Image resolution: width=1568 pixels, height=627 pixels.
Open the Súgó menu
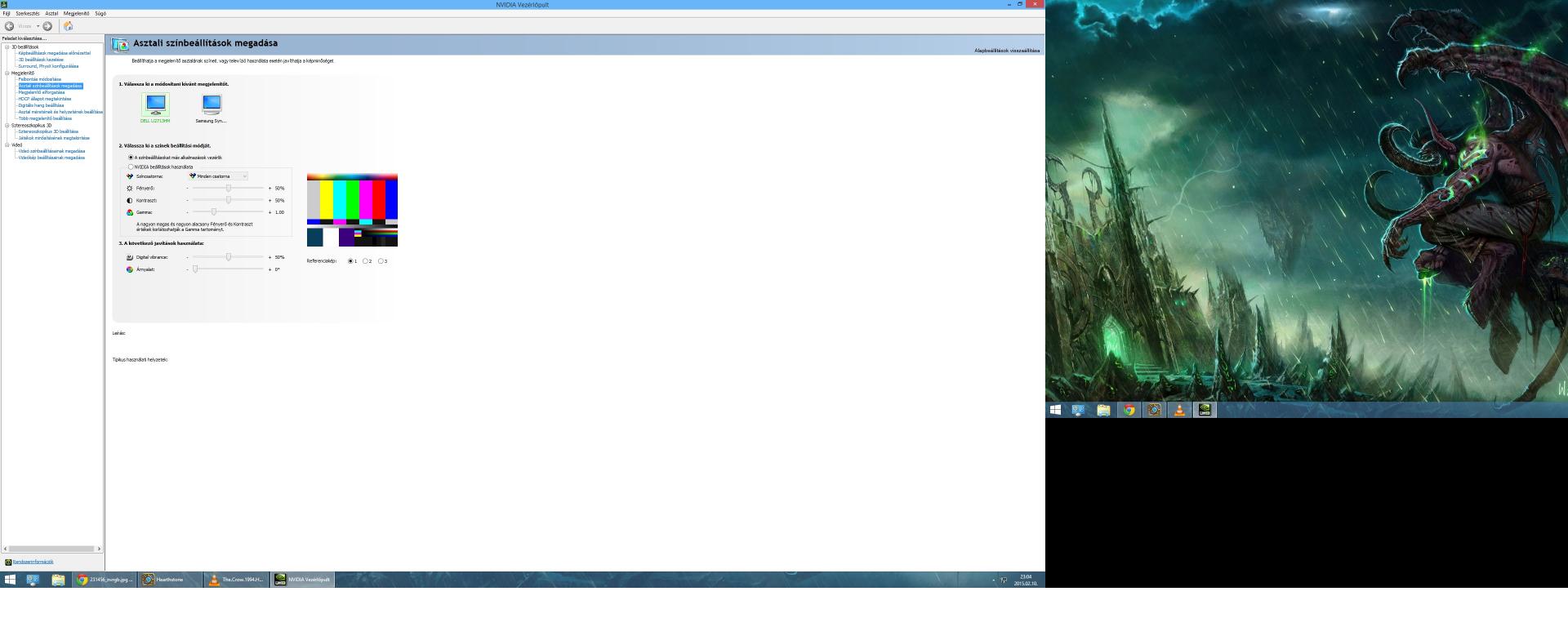[x=100, y=13]
